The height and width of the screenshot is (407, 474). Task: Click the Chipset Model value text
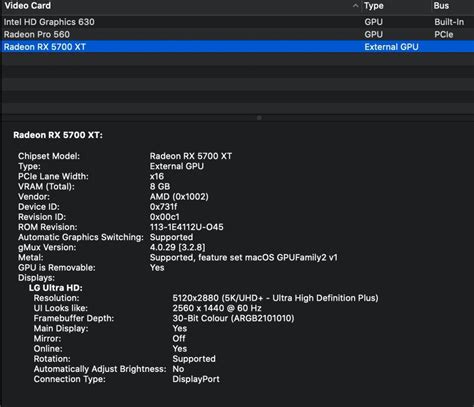(x=191, y=156)
